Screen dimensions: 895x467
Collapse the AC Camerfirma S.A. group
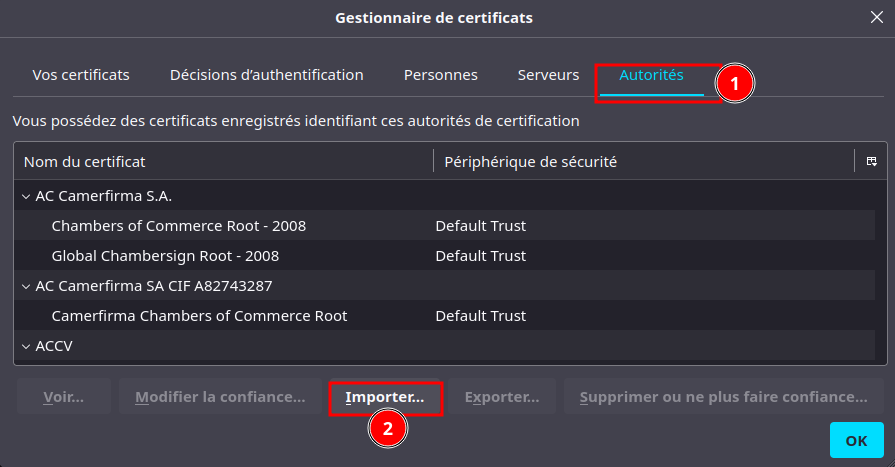(x=25, y=196)
